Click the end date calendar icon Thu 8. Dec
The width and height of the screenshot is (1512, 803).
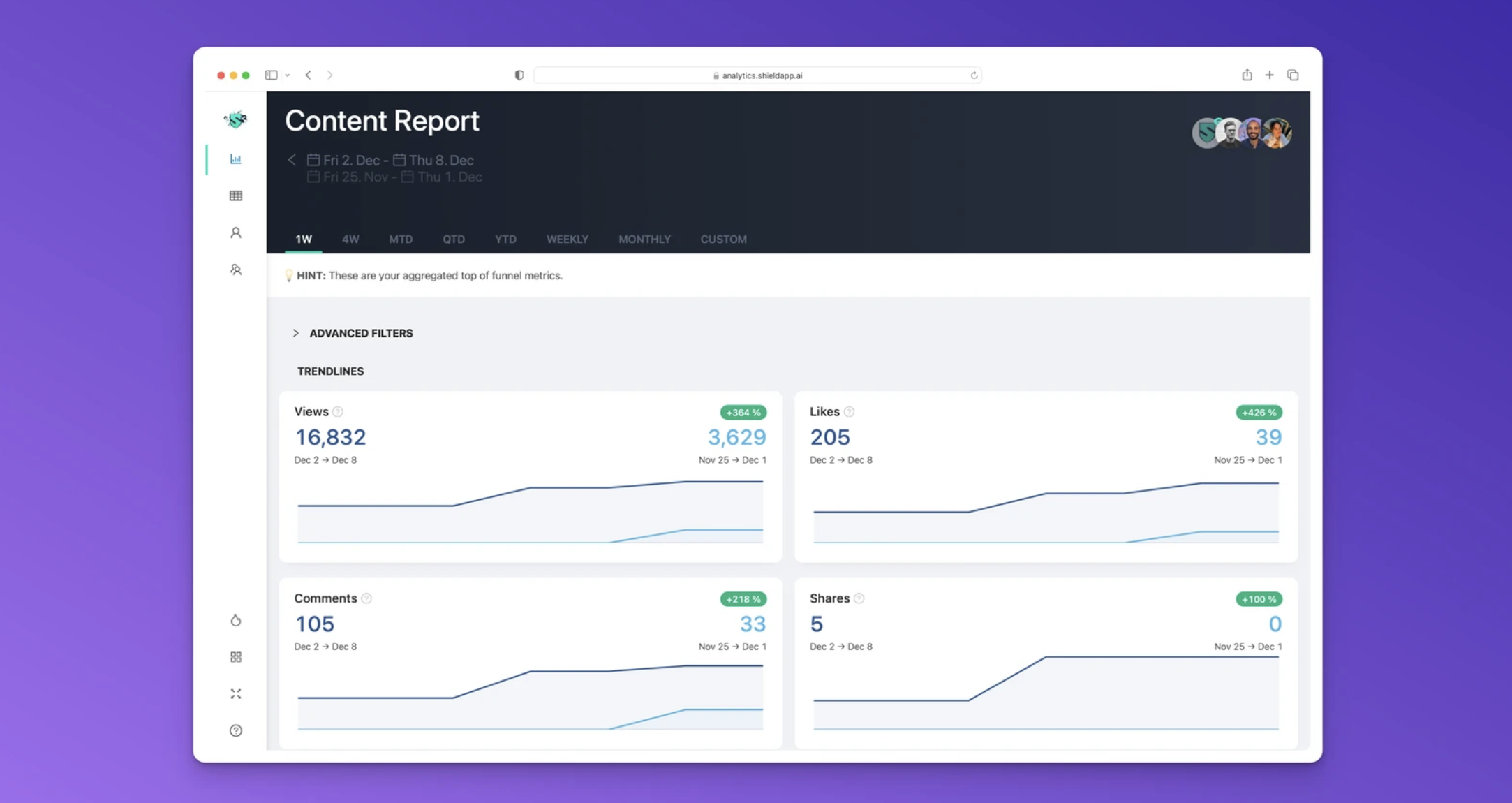[x=399, y=160]
